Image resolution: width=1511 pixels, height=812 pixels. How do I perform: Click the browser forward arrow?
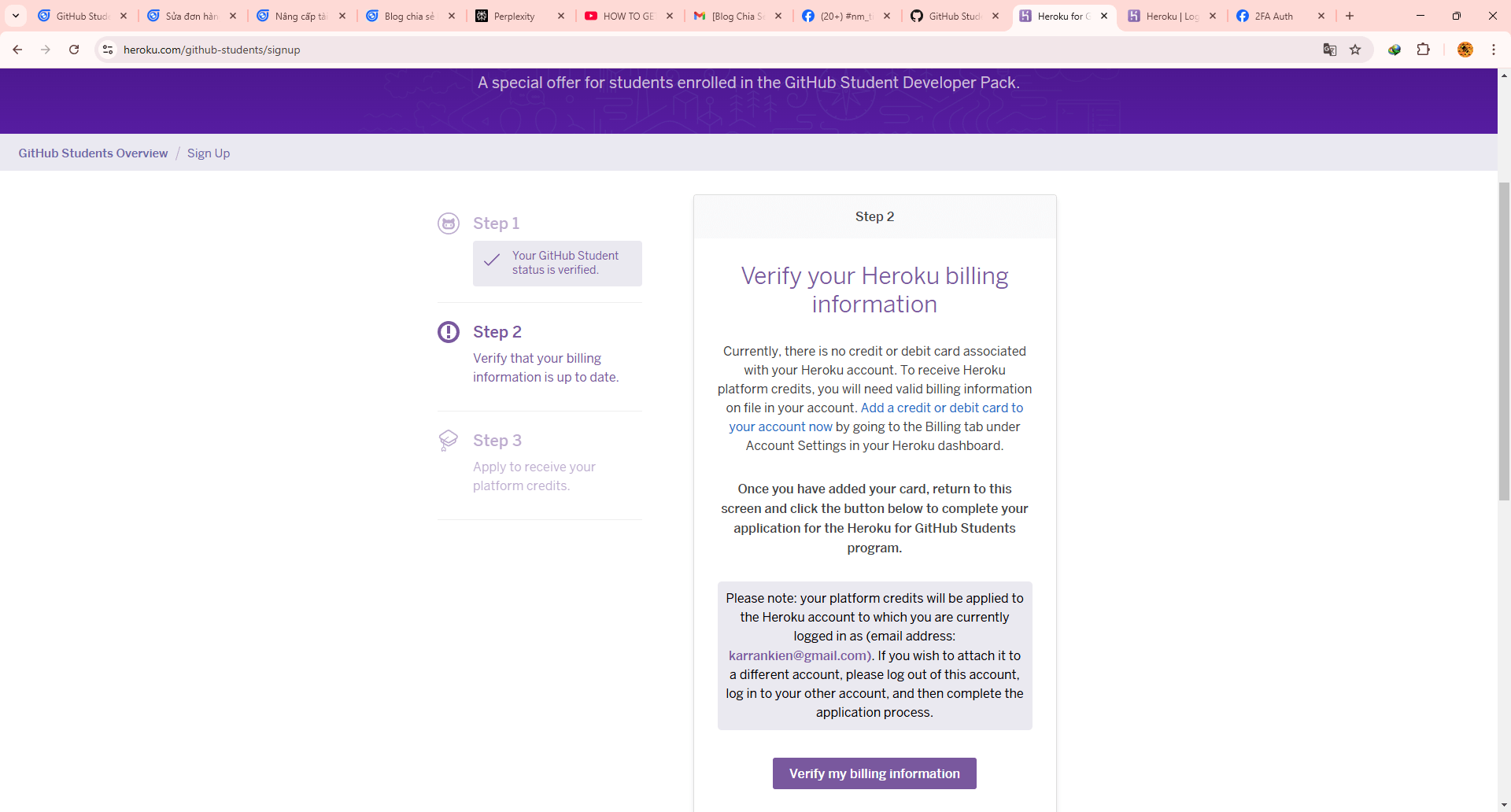(46, 50)
